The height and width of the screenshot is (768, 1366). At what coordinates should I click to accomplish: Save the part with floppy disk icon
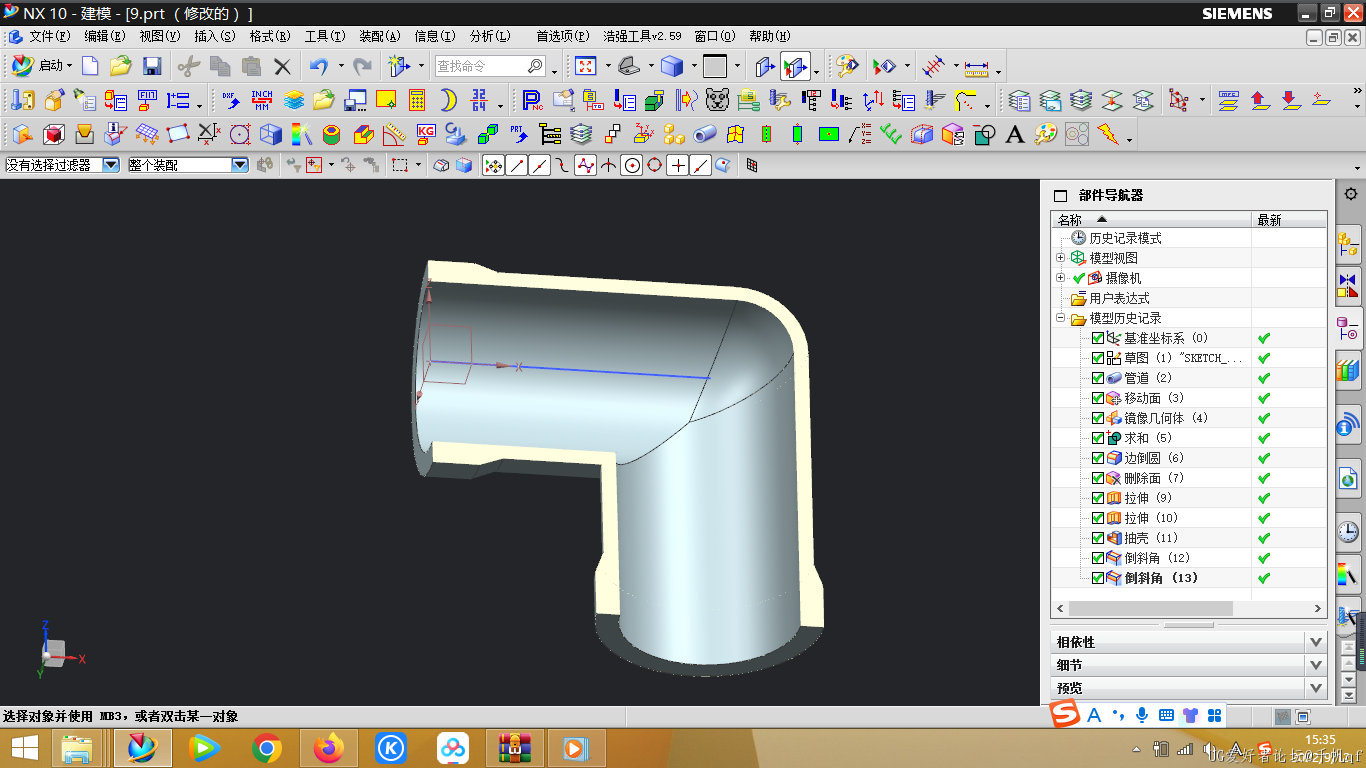152,66
